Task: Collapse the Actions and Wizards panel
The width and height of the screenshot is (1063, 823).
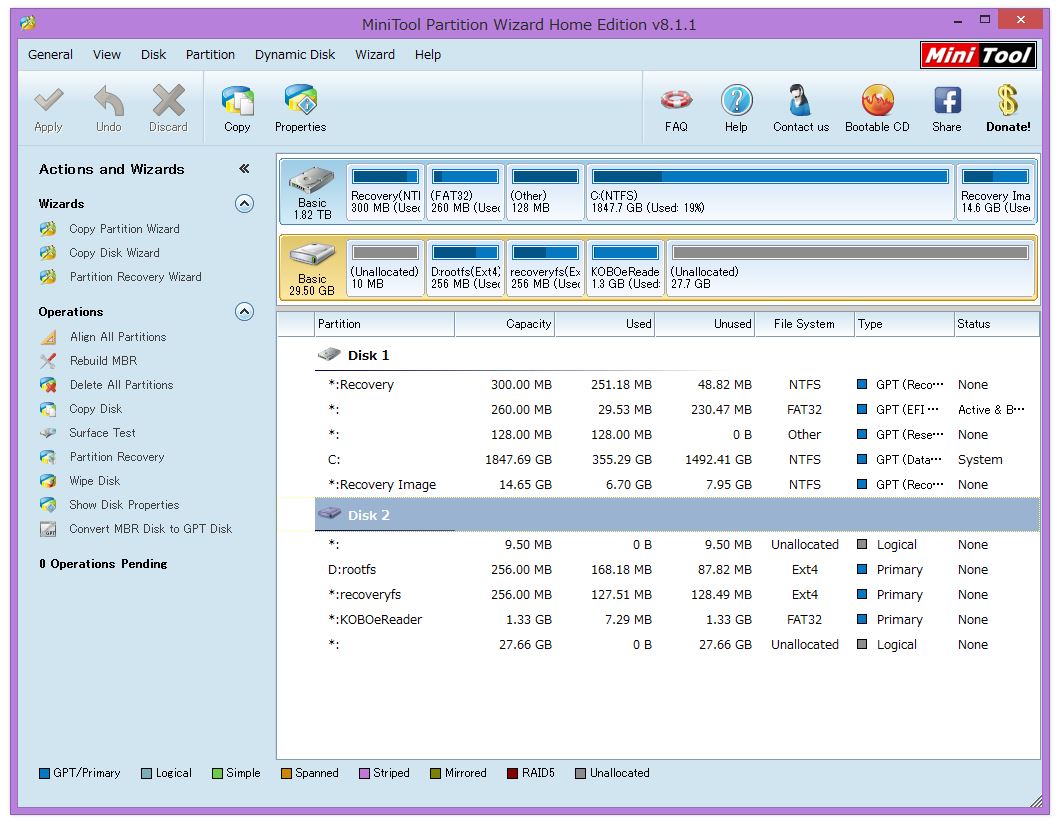Action: [x=245, y=169]
